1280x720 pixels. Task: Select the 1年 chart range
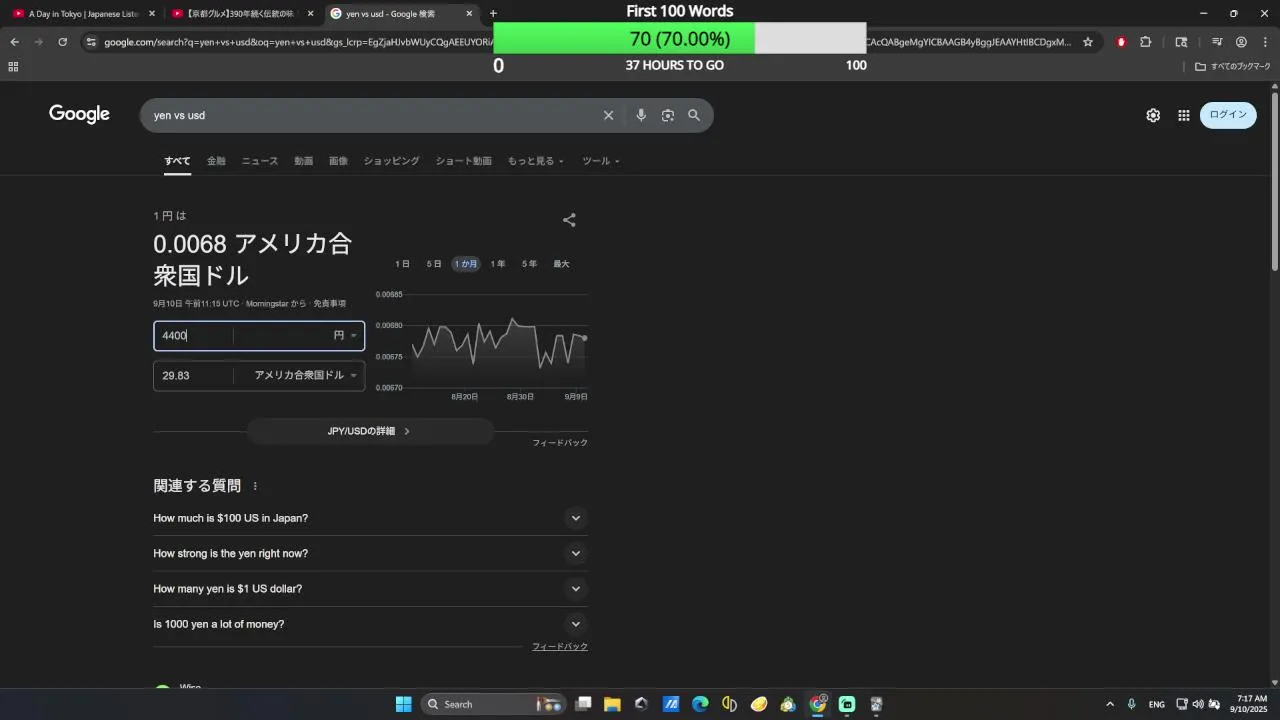coord(498,264)
